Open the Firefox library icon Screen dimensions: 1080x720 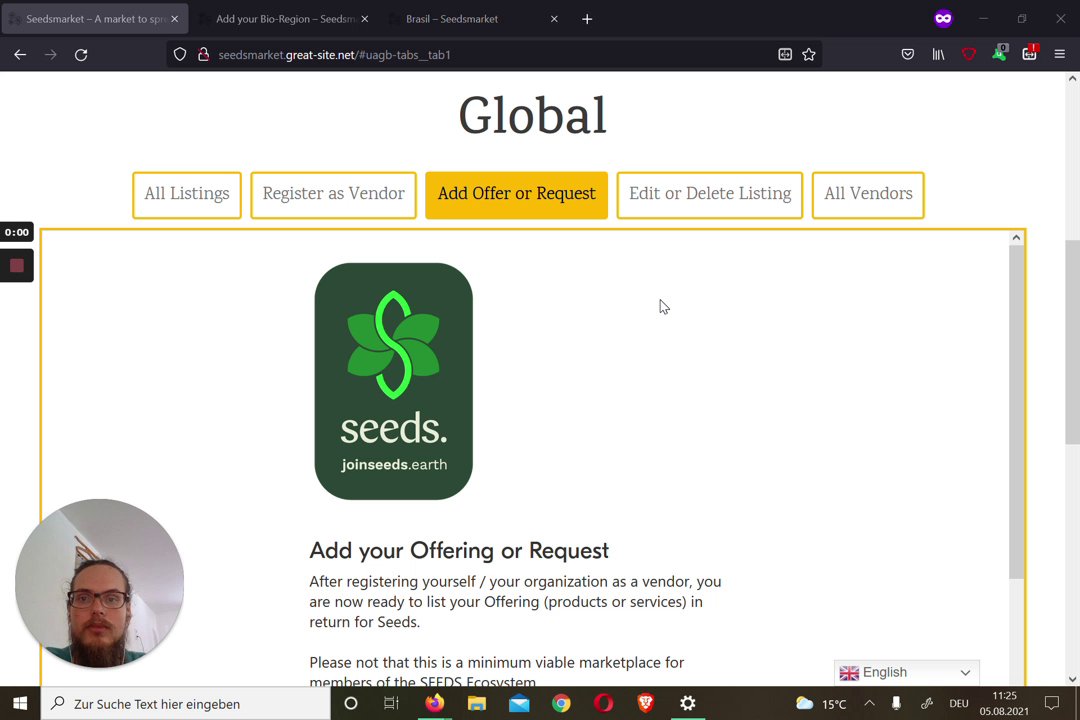tap(938, 54)
